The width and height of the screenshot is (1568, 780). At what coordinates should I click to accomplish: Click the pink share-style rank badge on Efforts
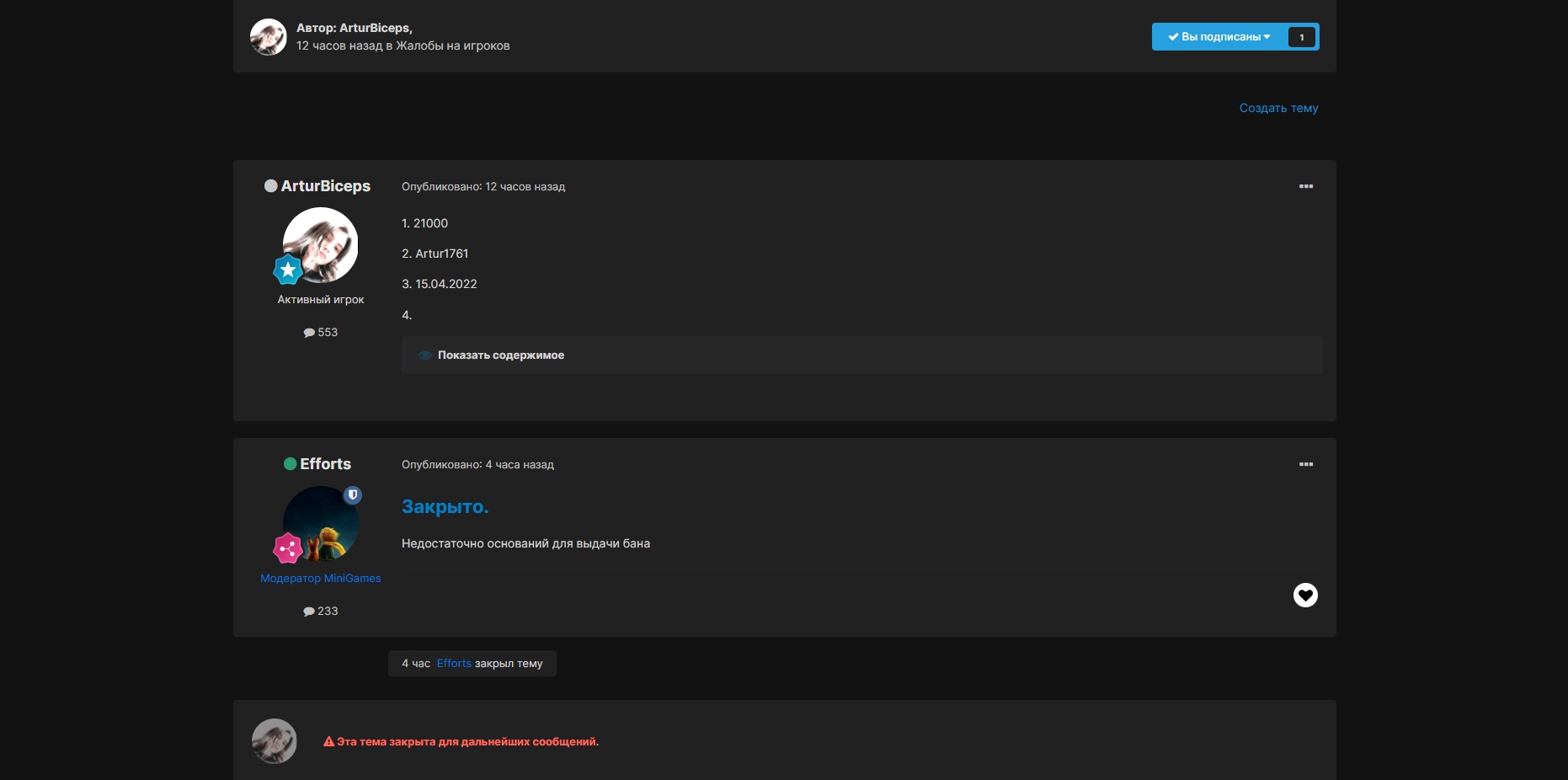click(x=288, y=548)
